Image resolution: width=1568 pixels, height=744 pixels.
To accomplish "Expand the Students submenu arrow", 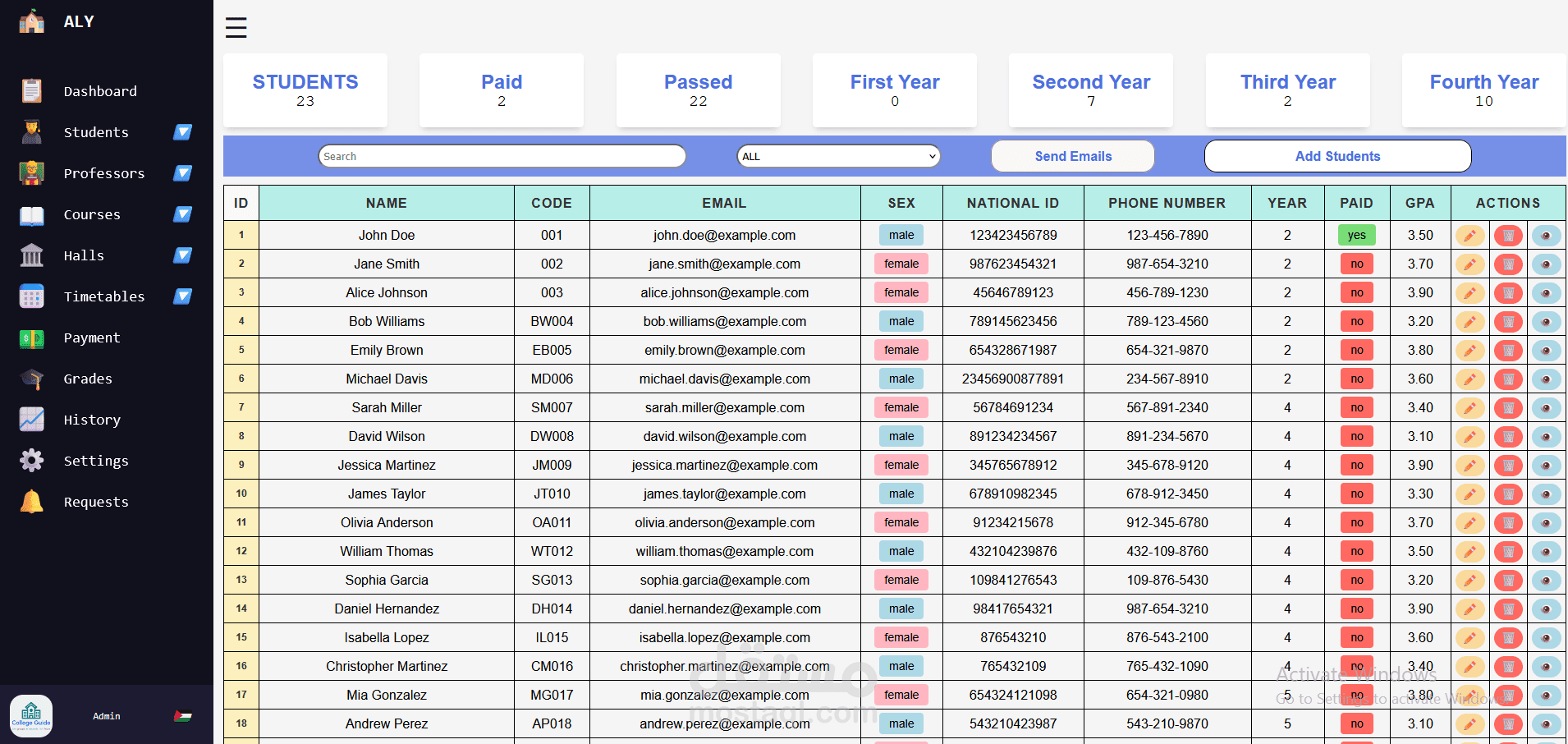I will click(182, 132).
